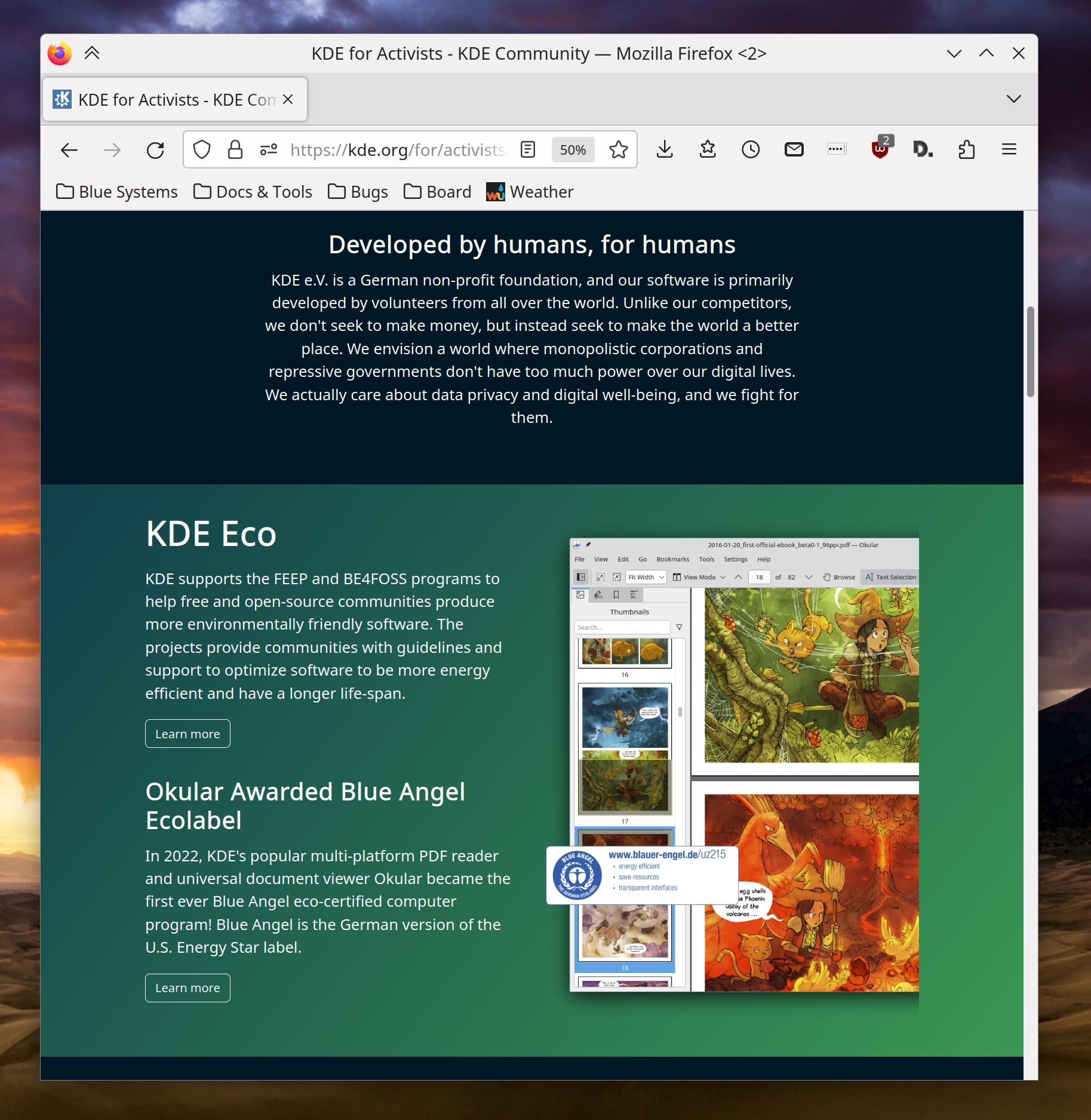This screenshot has width=1091, height=1120.
Task: Click Learn more under KDE Eco
Action: click(x=188, y=734)
